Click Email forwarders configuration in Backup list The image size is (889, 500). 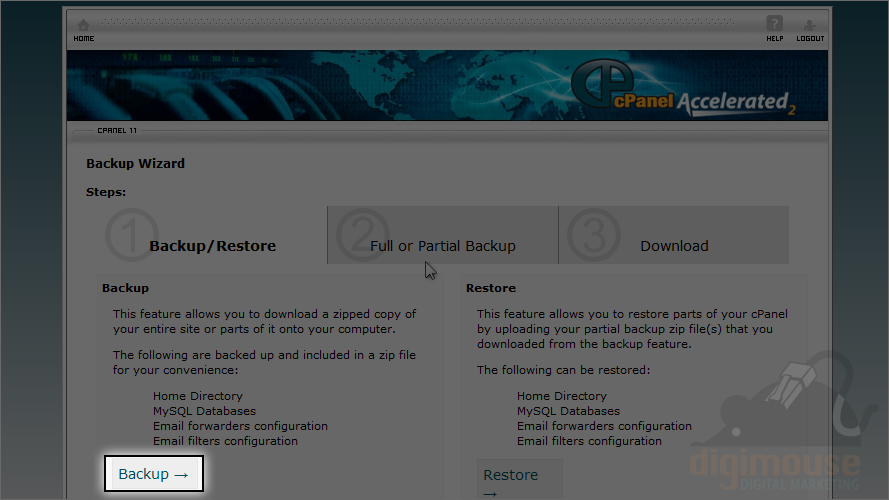click(240, 426)
